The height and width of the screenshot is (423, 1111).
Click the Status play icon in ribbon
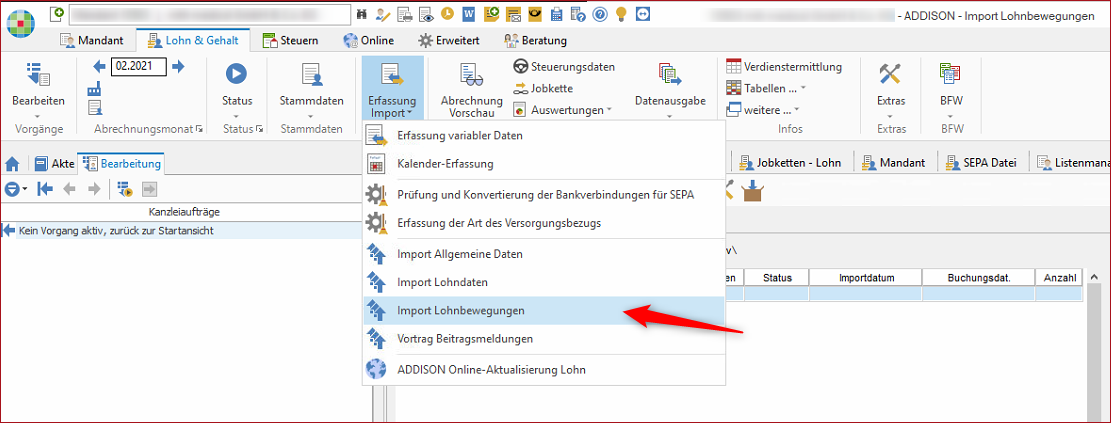236,73
